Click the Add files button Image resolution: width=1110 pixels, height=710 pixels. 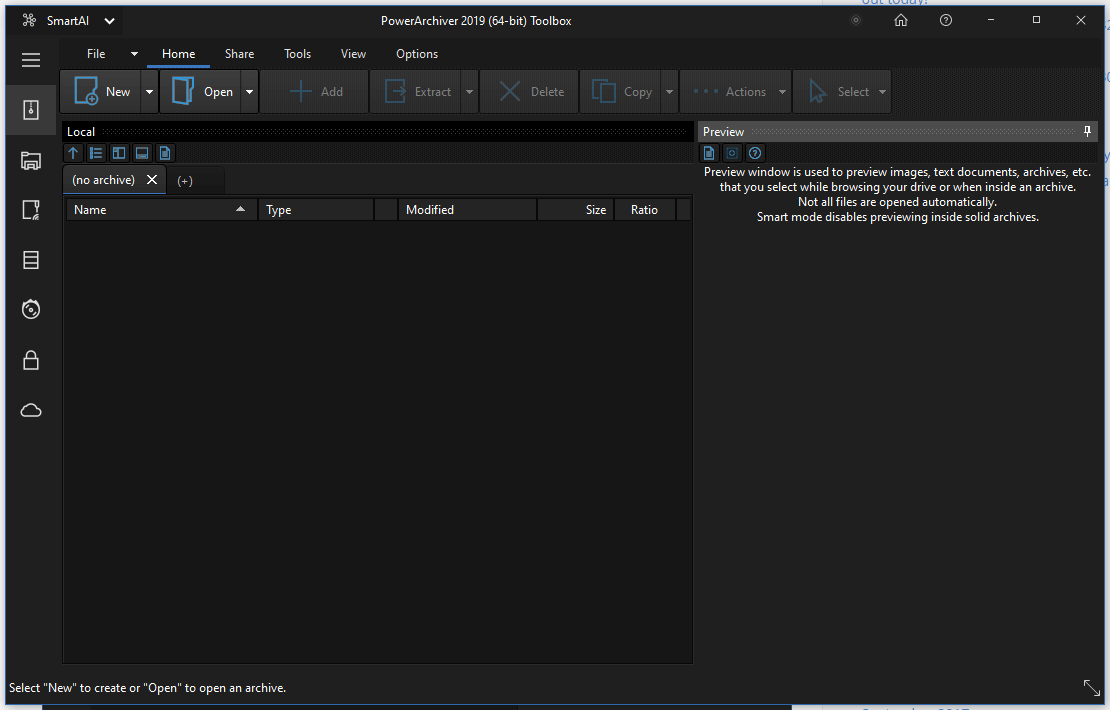pos(315,91)
